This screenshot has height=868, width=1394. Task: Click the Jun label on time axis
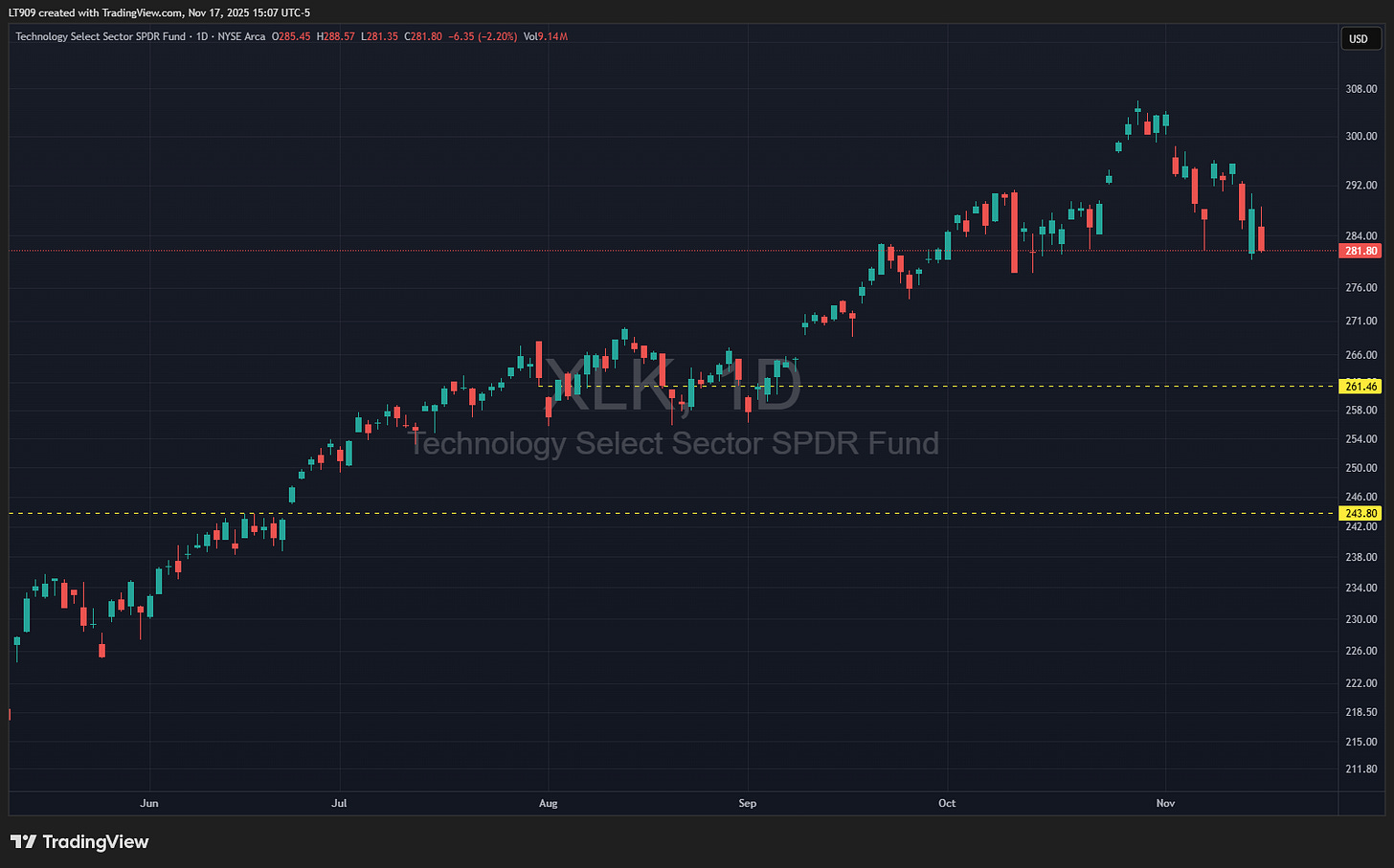point(149,803)
